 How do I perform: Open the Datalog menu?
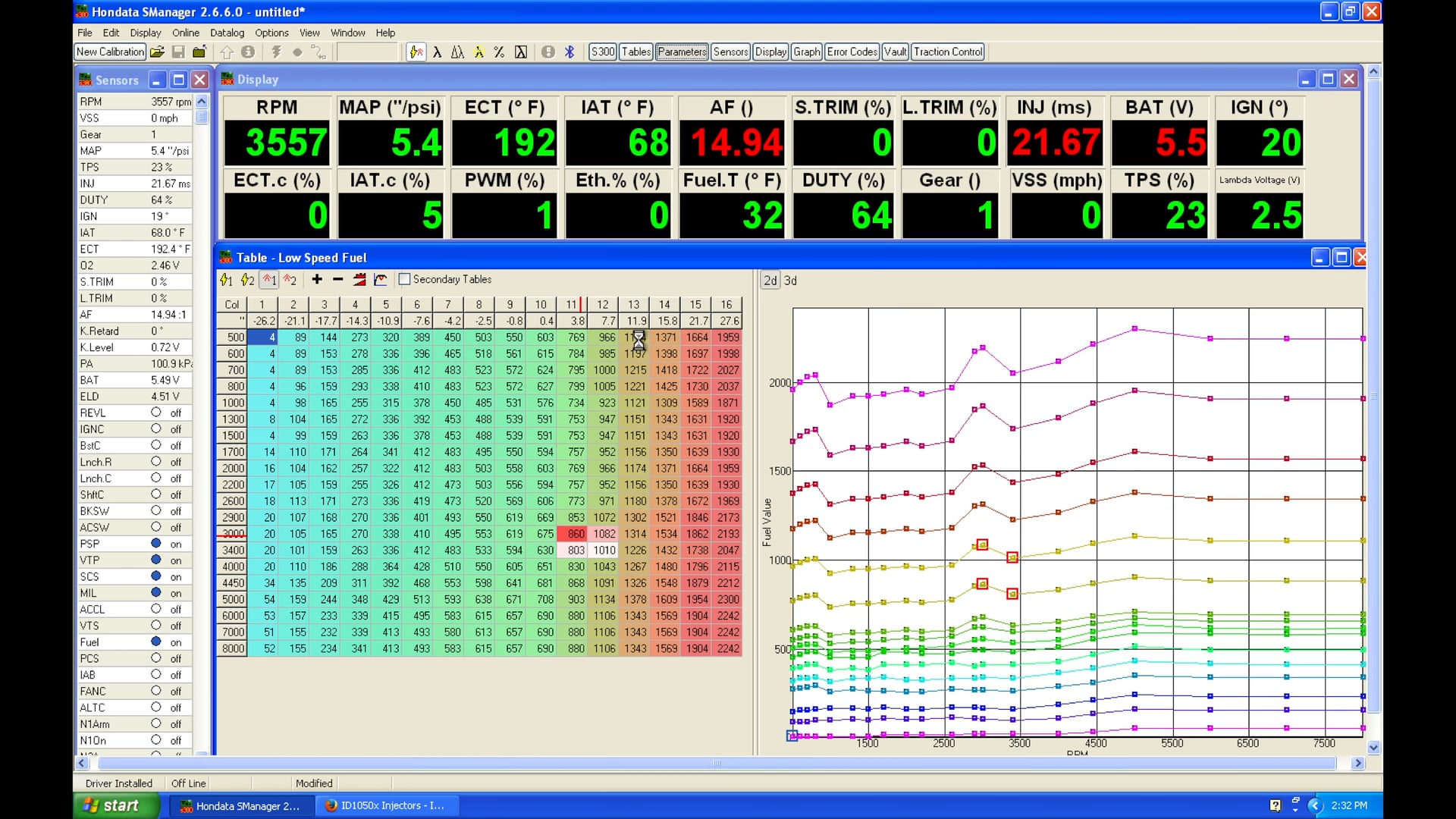click(227, 33)
